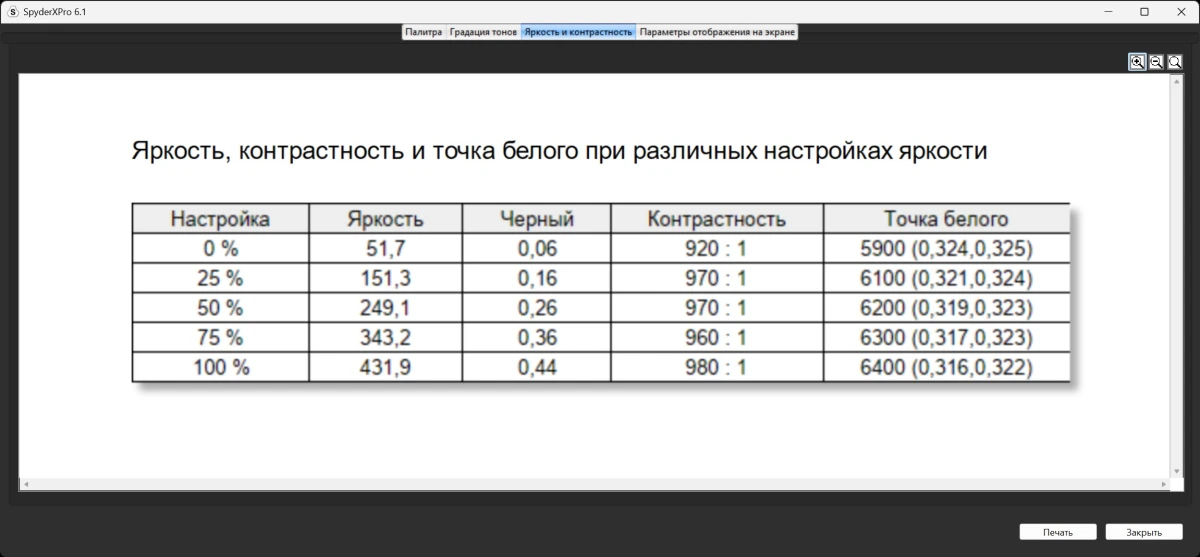This screenshot has height=557, width=1200.
Task: Click black level value 0,36
Action: [x=537, y=338]
